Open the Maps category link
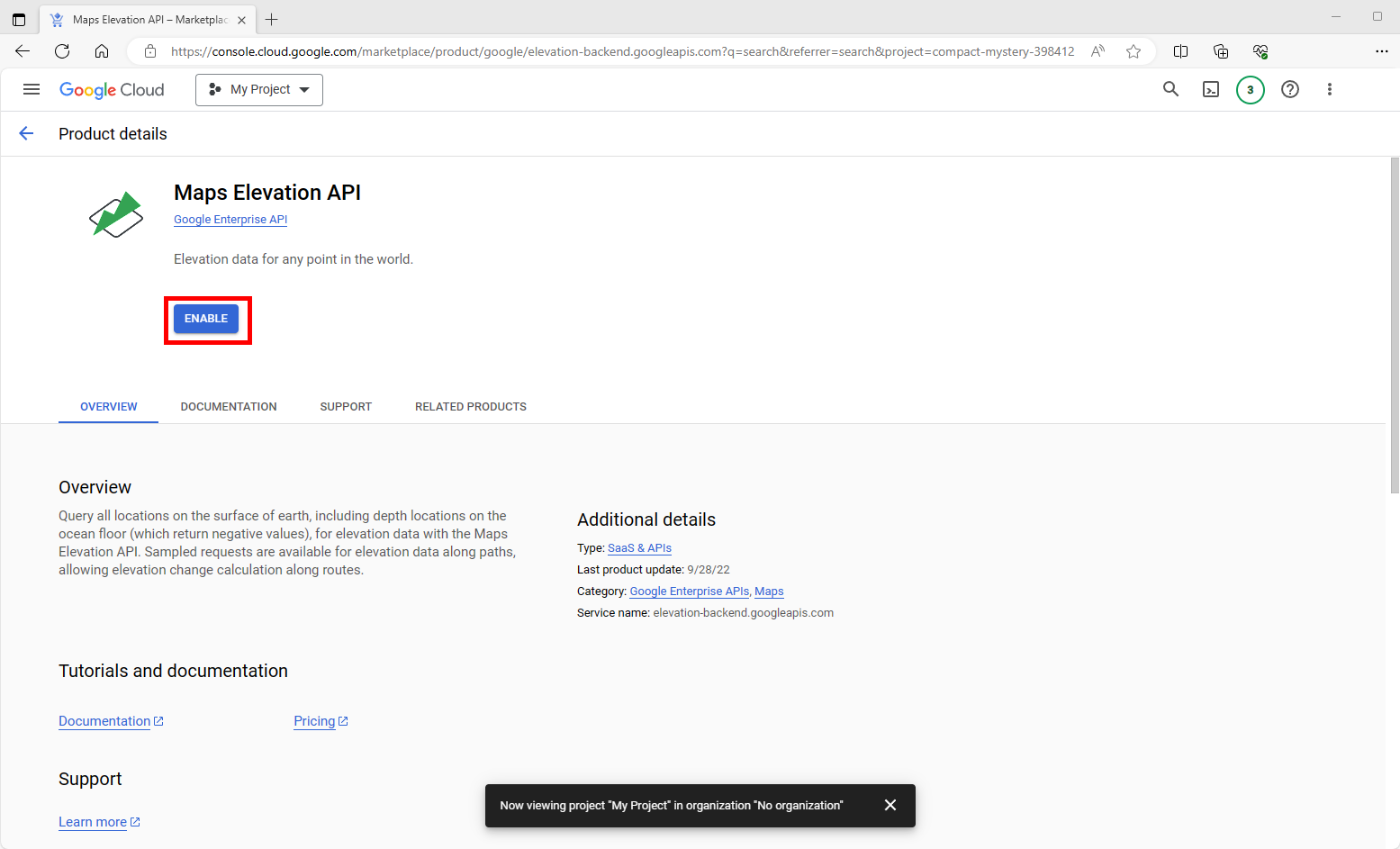This screenshot has height=849, width=1400. pos(769,592)
